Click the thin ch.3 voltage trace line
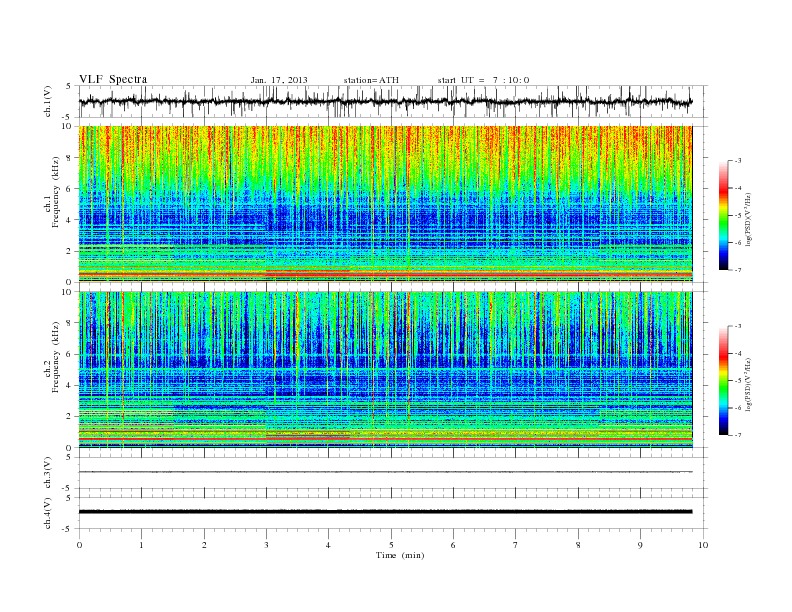Viewport: 792px width, 612px height. (385, 472)
